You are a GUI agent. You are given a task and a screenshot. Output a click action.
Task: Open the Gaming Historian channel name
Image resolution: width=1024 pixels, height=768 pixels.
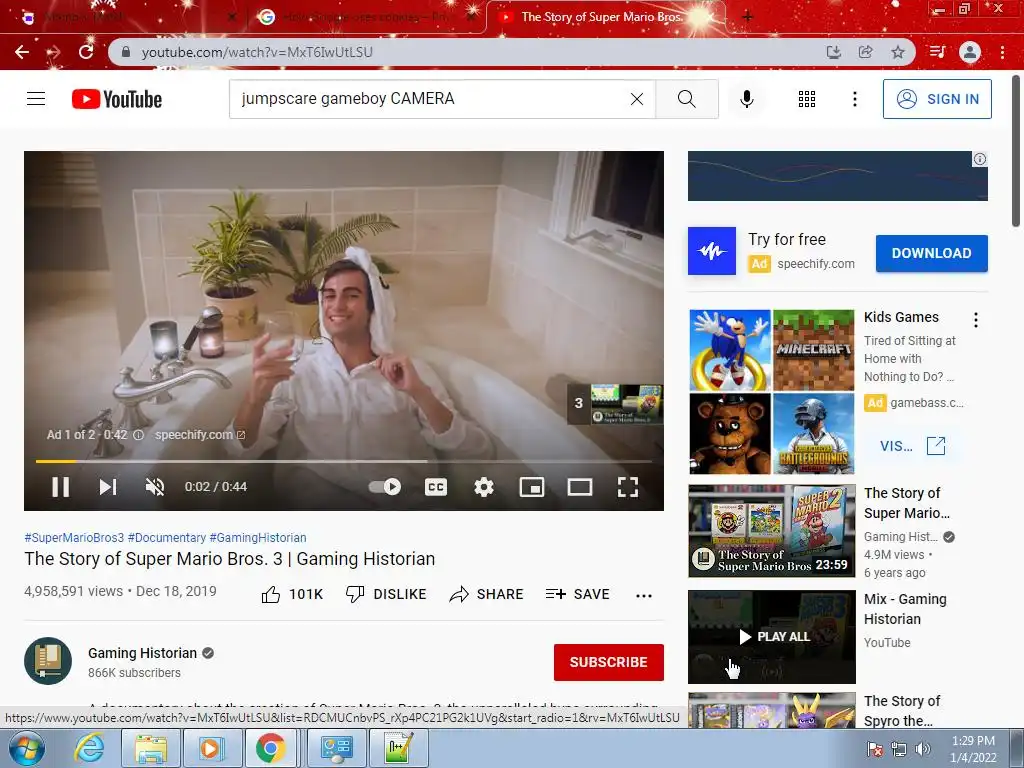coord(142,653)
